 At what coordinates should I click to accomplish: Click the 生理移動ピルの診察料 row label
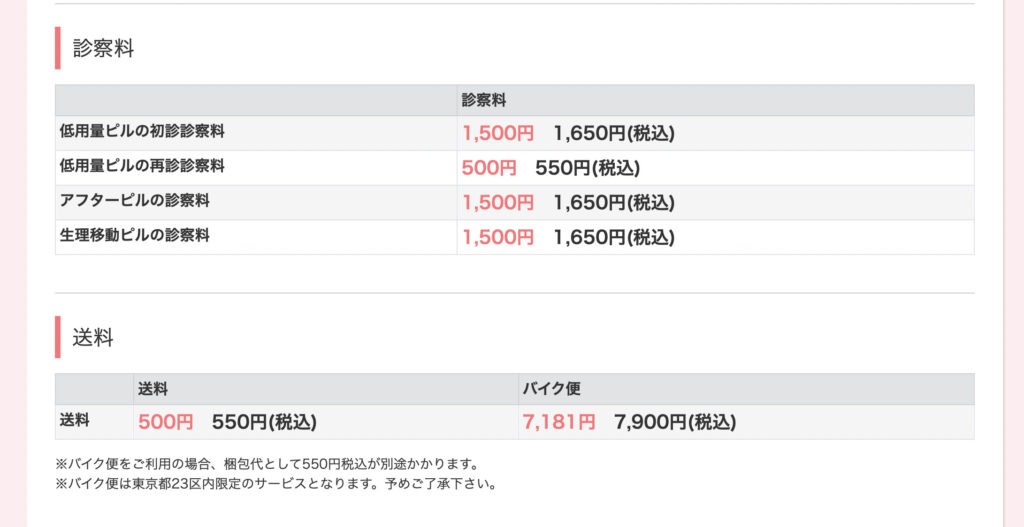(134, 236)
